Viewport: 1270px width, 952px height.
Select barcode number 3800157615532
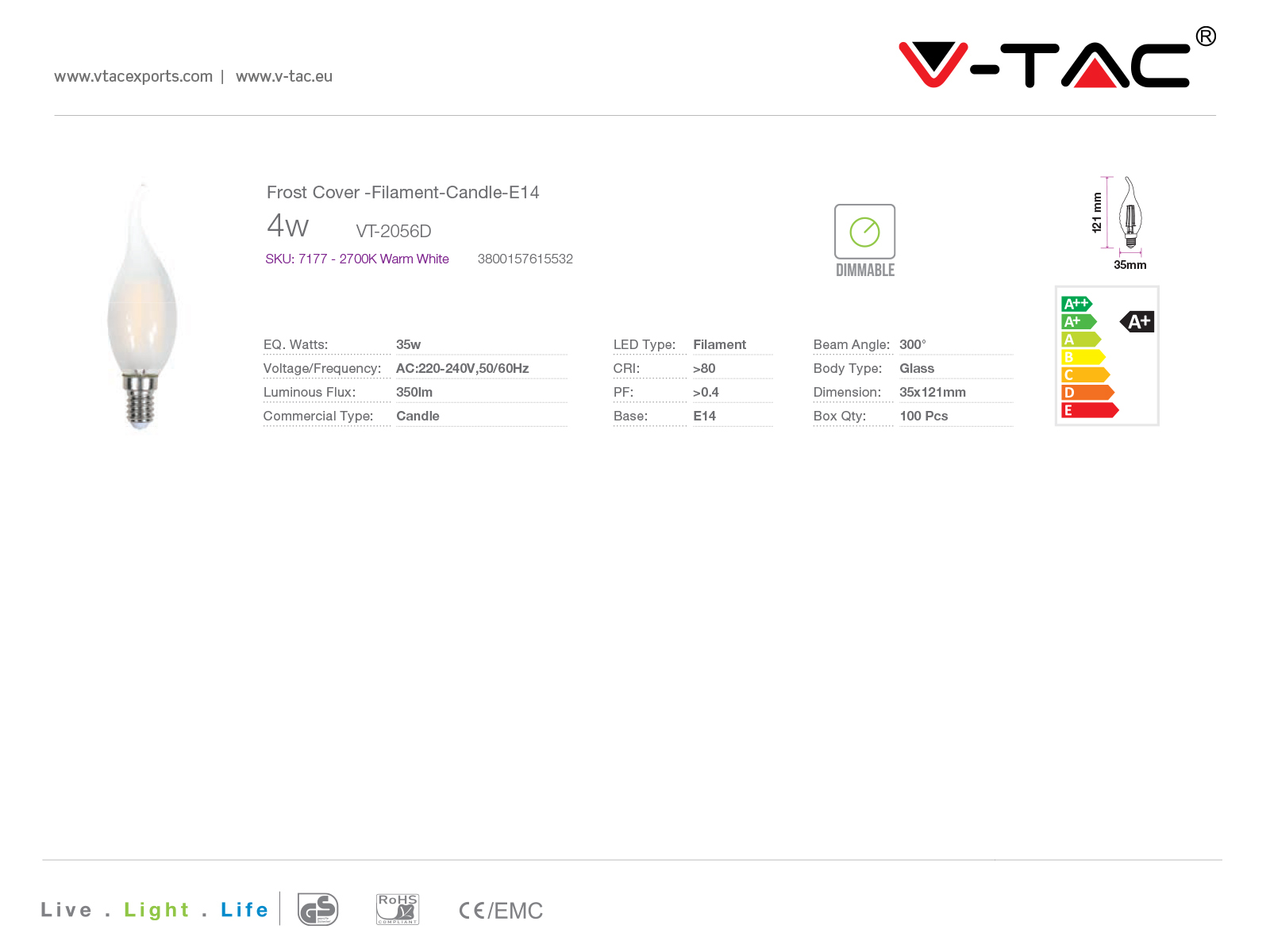pyautogui.click(x=525, y=259)
